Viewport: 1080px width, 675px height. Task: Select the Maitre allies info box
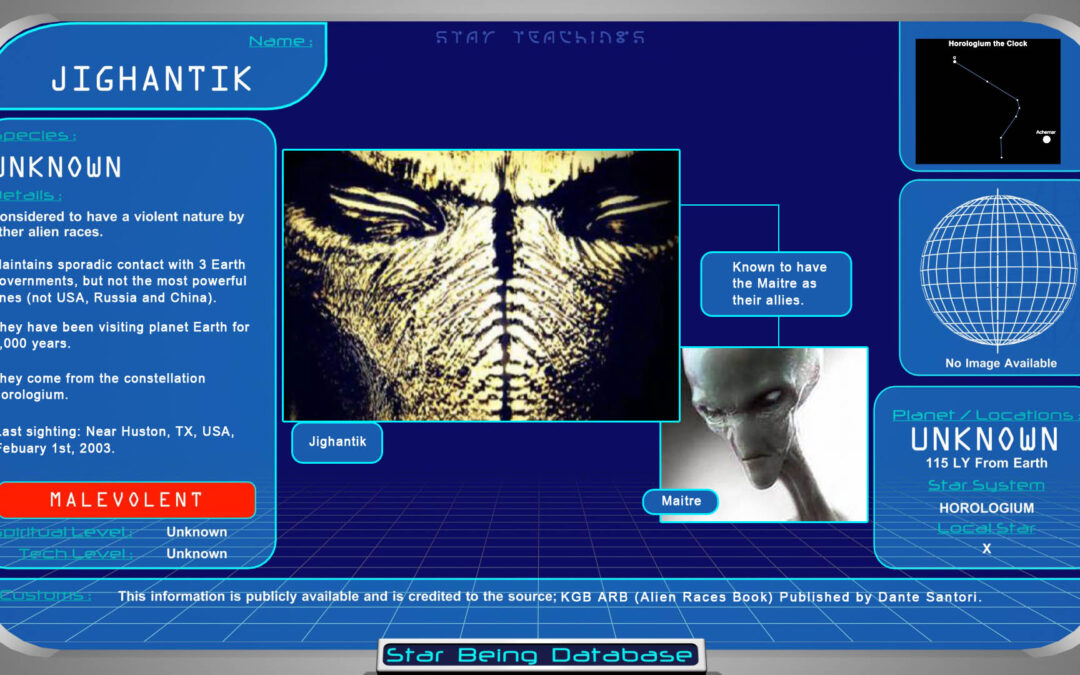[775, 283]
